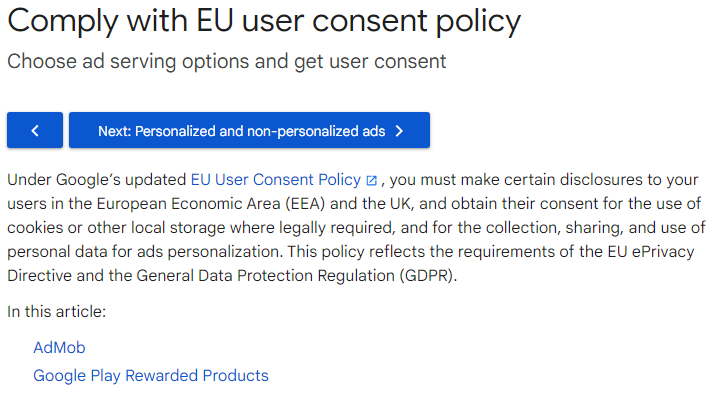Click the 'Comply with EU user consent policy' heading
Screen dimensions: 719x404
tap(264, 21)
